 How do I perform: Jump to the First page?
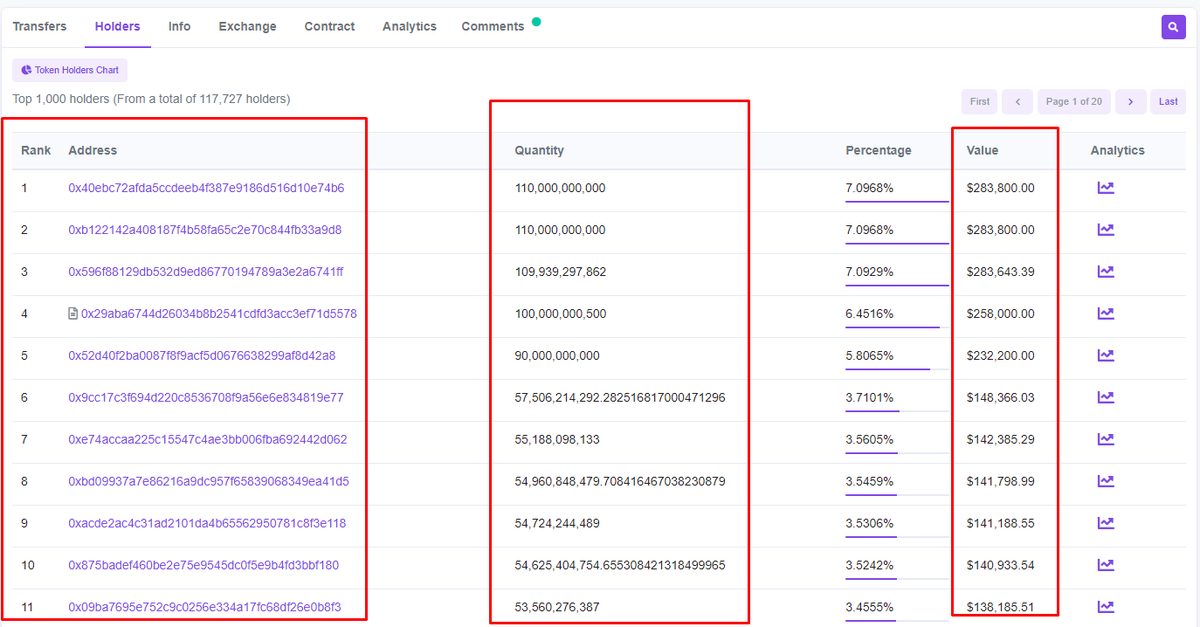(x=980, y=102)
